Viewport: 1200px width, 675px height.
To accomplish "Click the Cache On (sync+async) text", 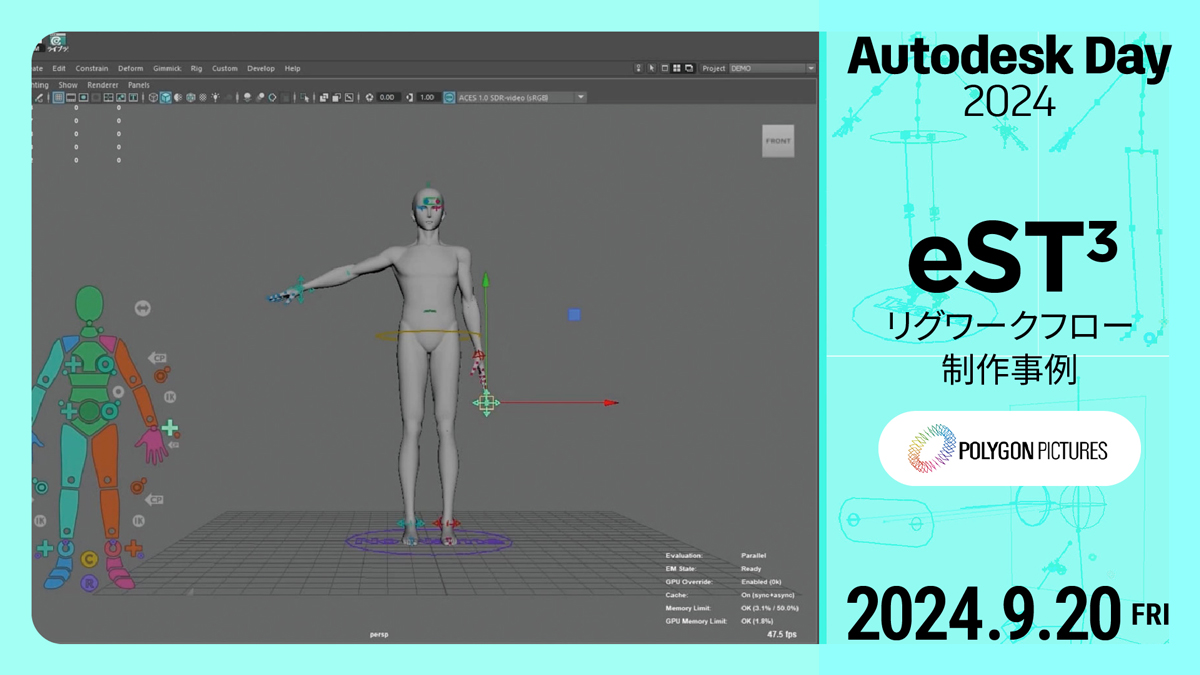I will tap(767, 594).
